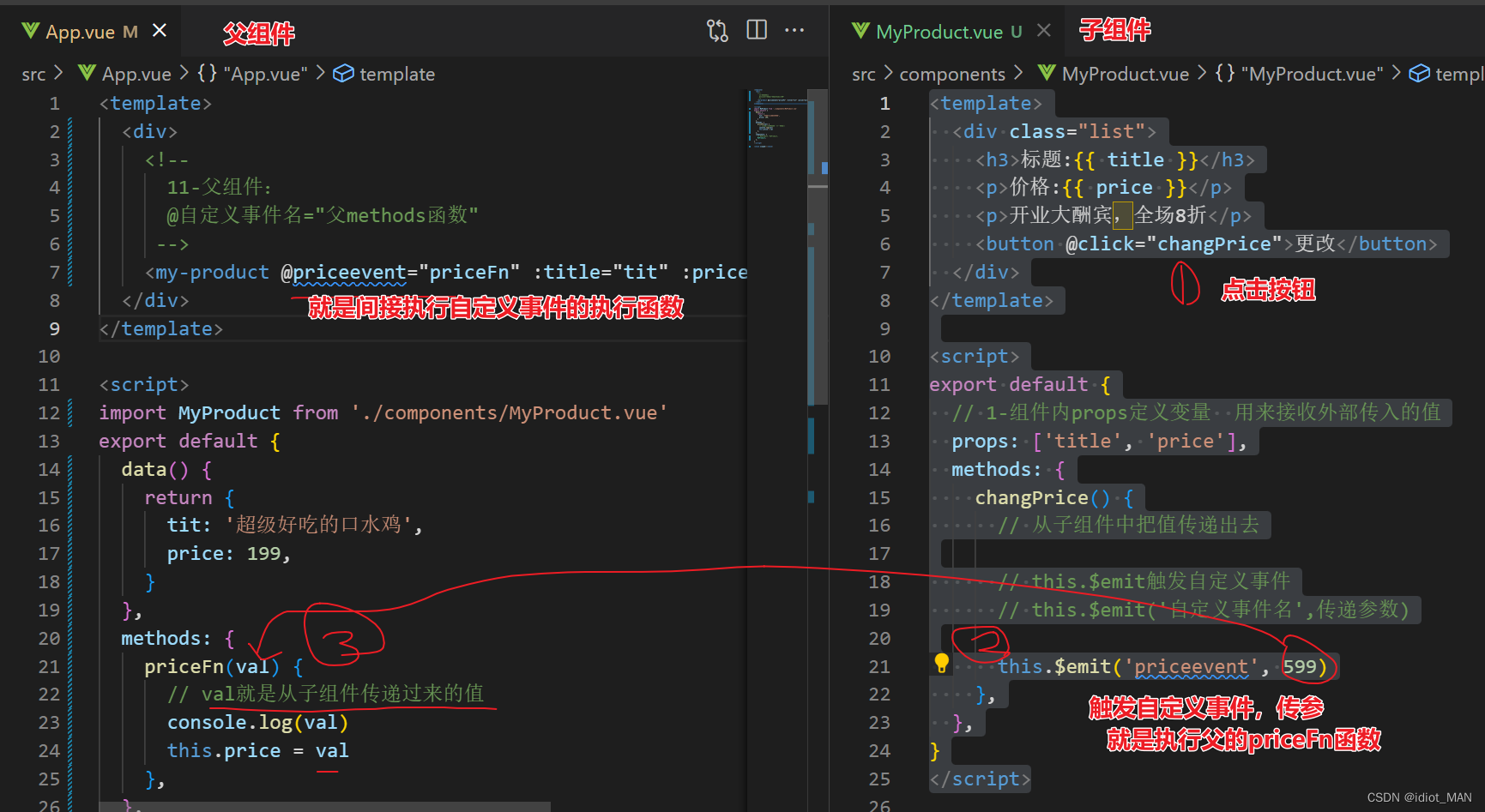The width and height of the screenshot is (1485, 812).
Task: Open the editor More Actions menu
Action: [x=794, y=31]
